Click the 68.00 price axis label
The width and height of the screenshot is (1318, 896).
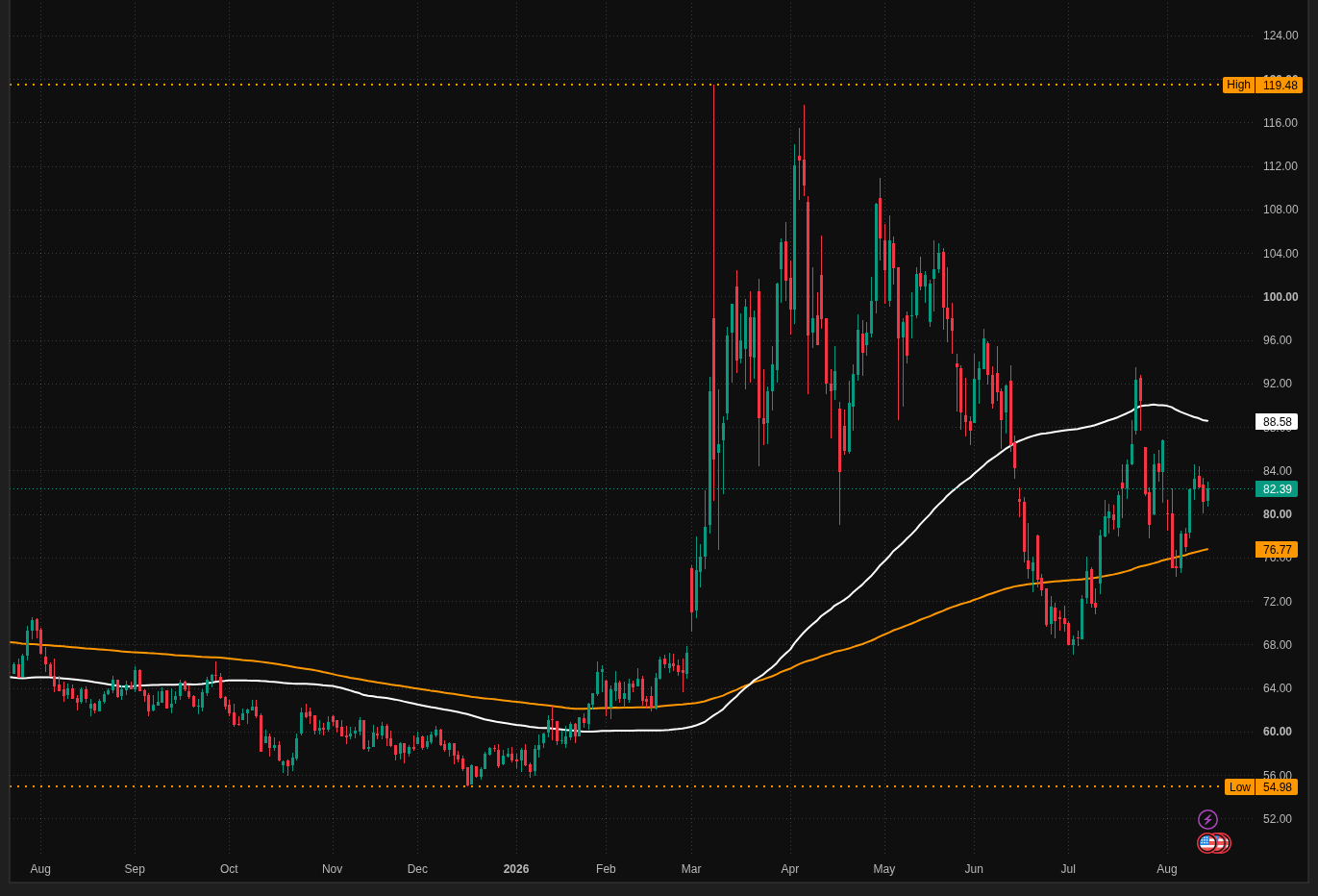point(1278,645)
